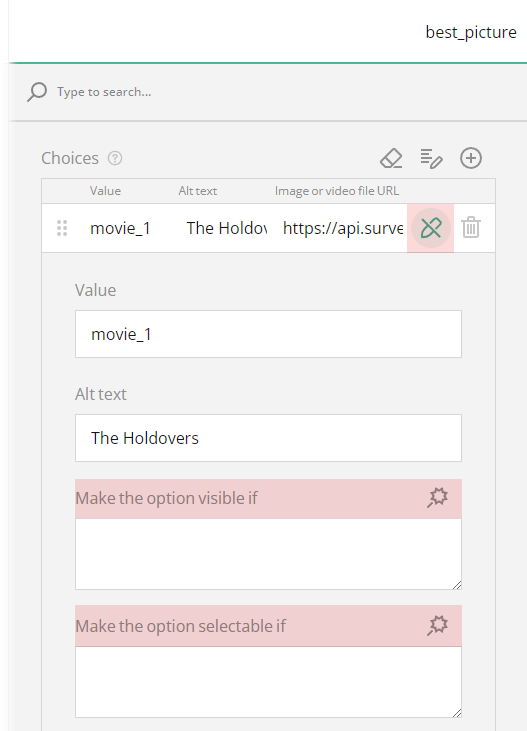Click The Holdov alt text cell
Screen dimensions: 527x731
click(227, 228)
